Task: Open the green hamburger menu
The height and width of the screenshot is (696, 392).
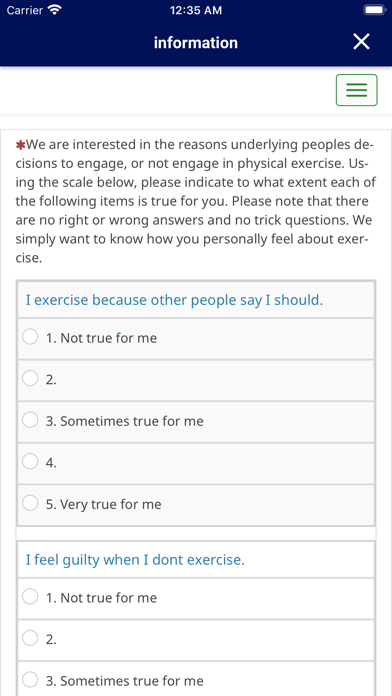Action: (x=356, y=90)
